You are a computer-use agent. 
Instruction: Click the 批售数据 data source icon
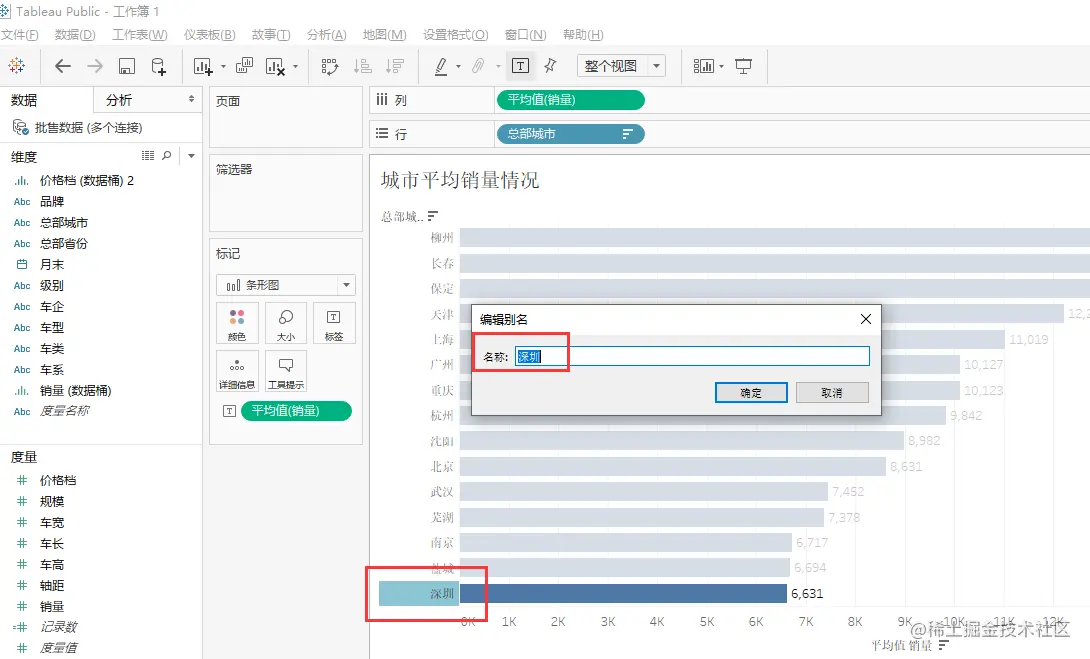pos(20,127)
